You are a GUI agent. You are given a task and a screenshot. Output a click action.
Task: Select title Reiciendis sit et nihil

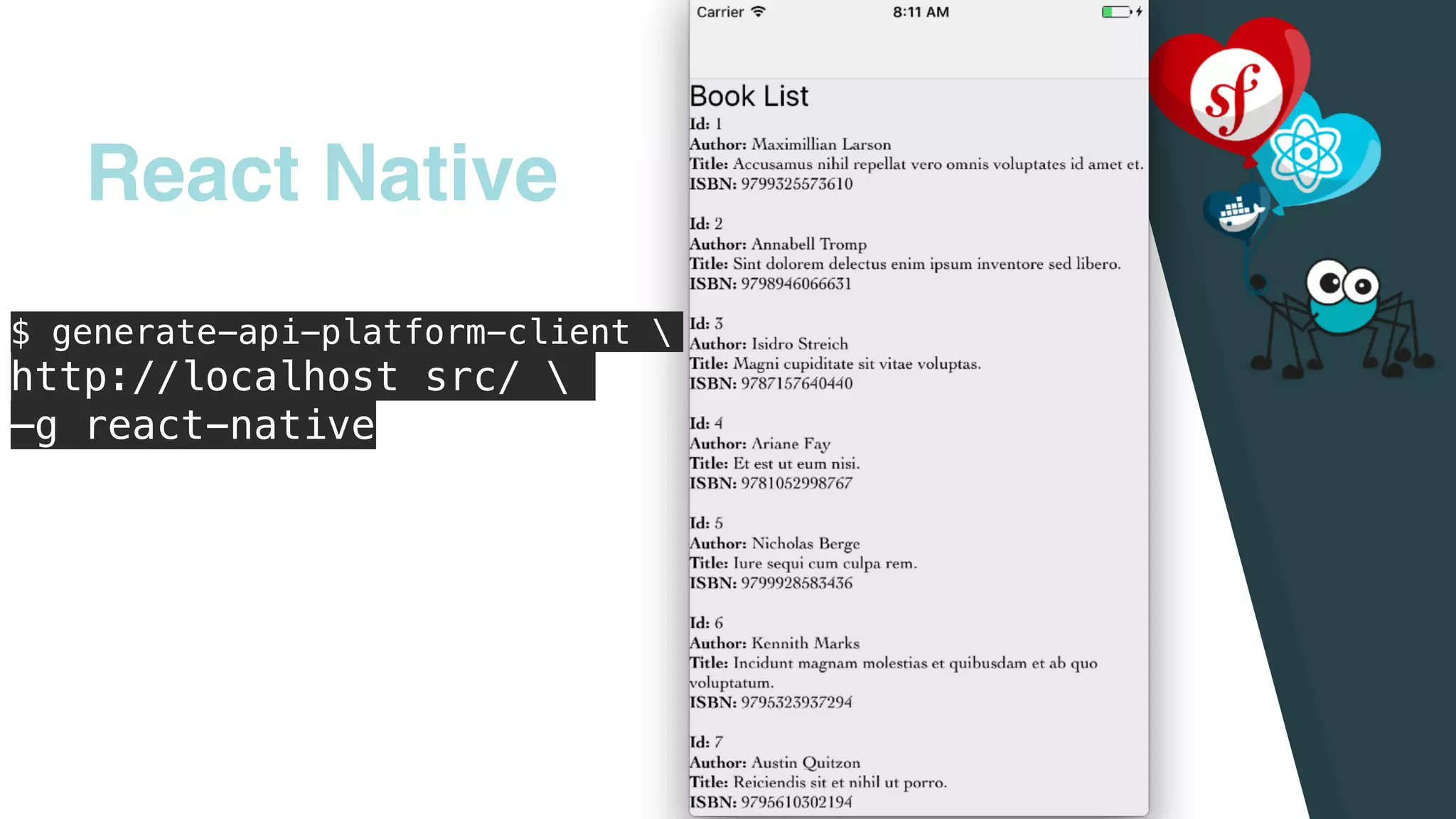[x=818, y=783]
